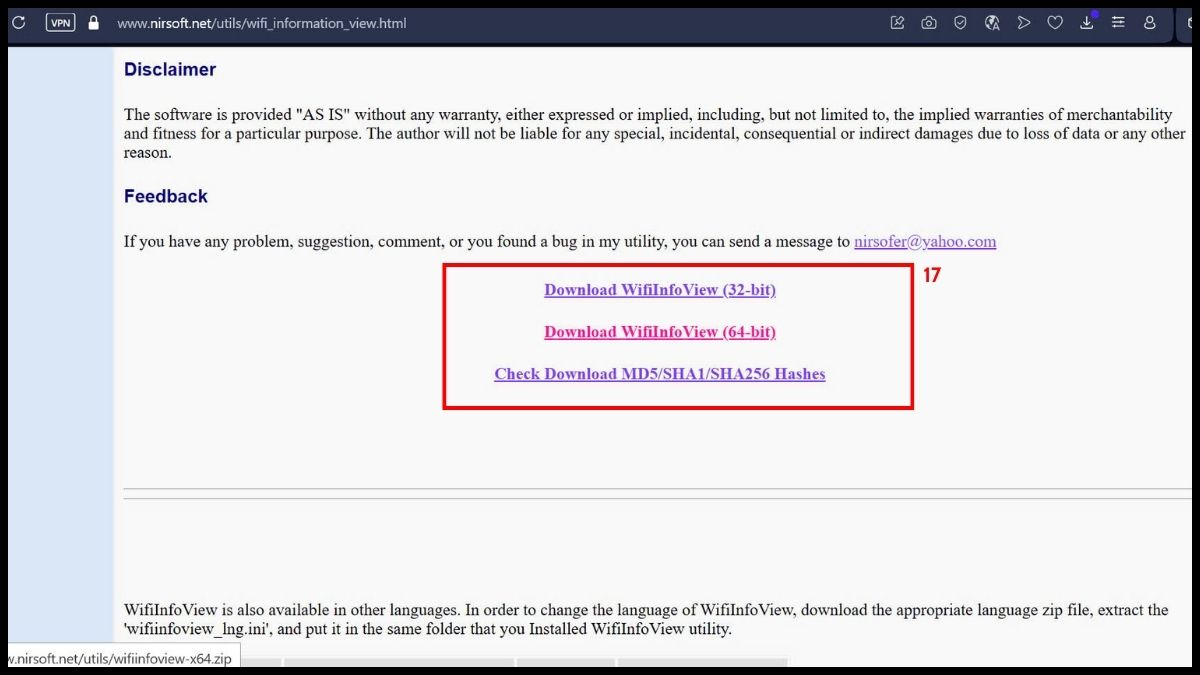
Task: Open the page translate icon
Action: click(992, 23)
